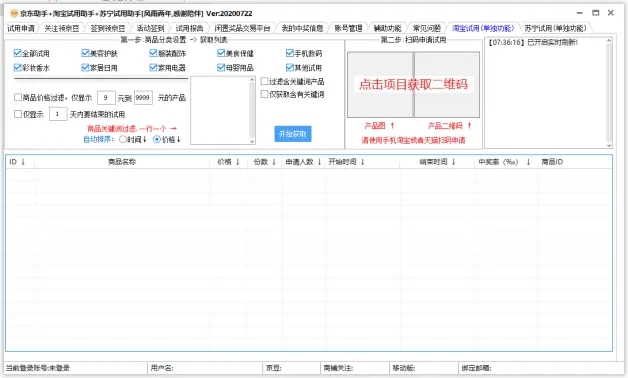Click the red 商品关键词过滤 hint text
Viewport: 628px width, 378px height.
click(x=132, y=129)
